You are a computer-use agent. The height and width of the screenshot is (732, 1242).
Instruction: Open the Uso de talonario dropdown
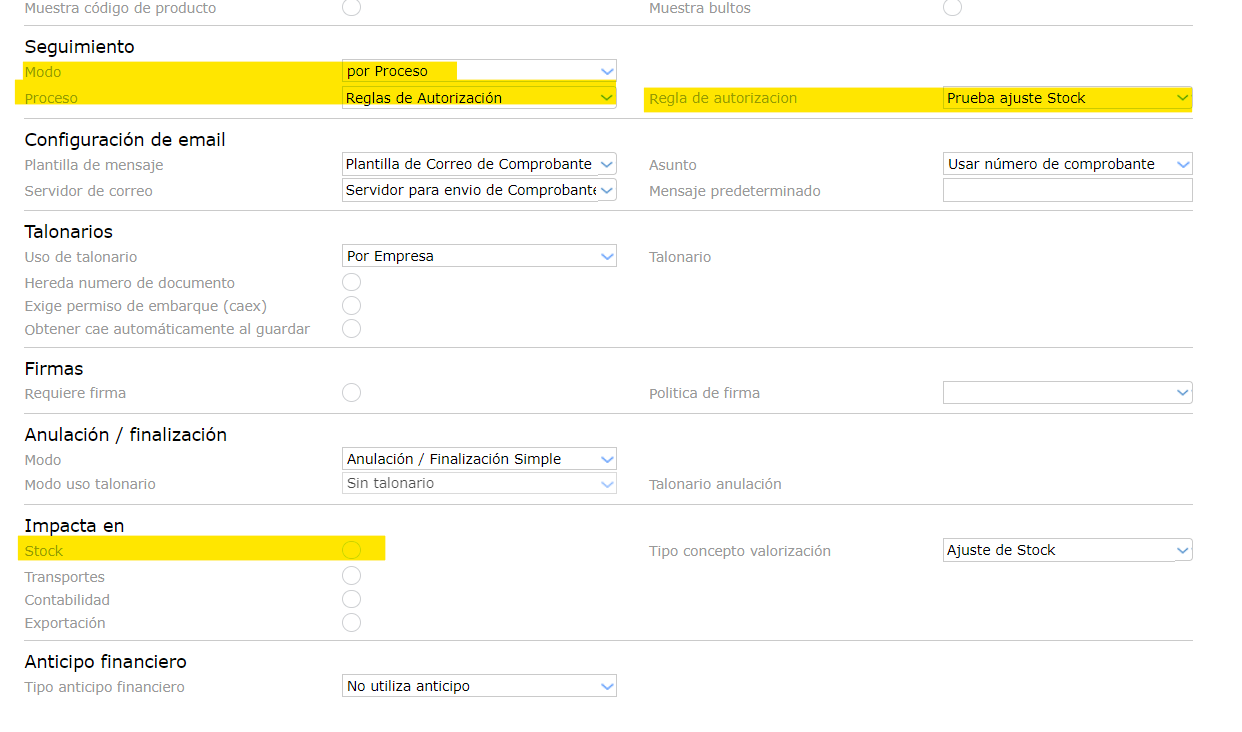(x=479, y=256)
